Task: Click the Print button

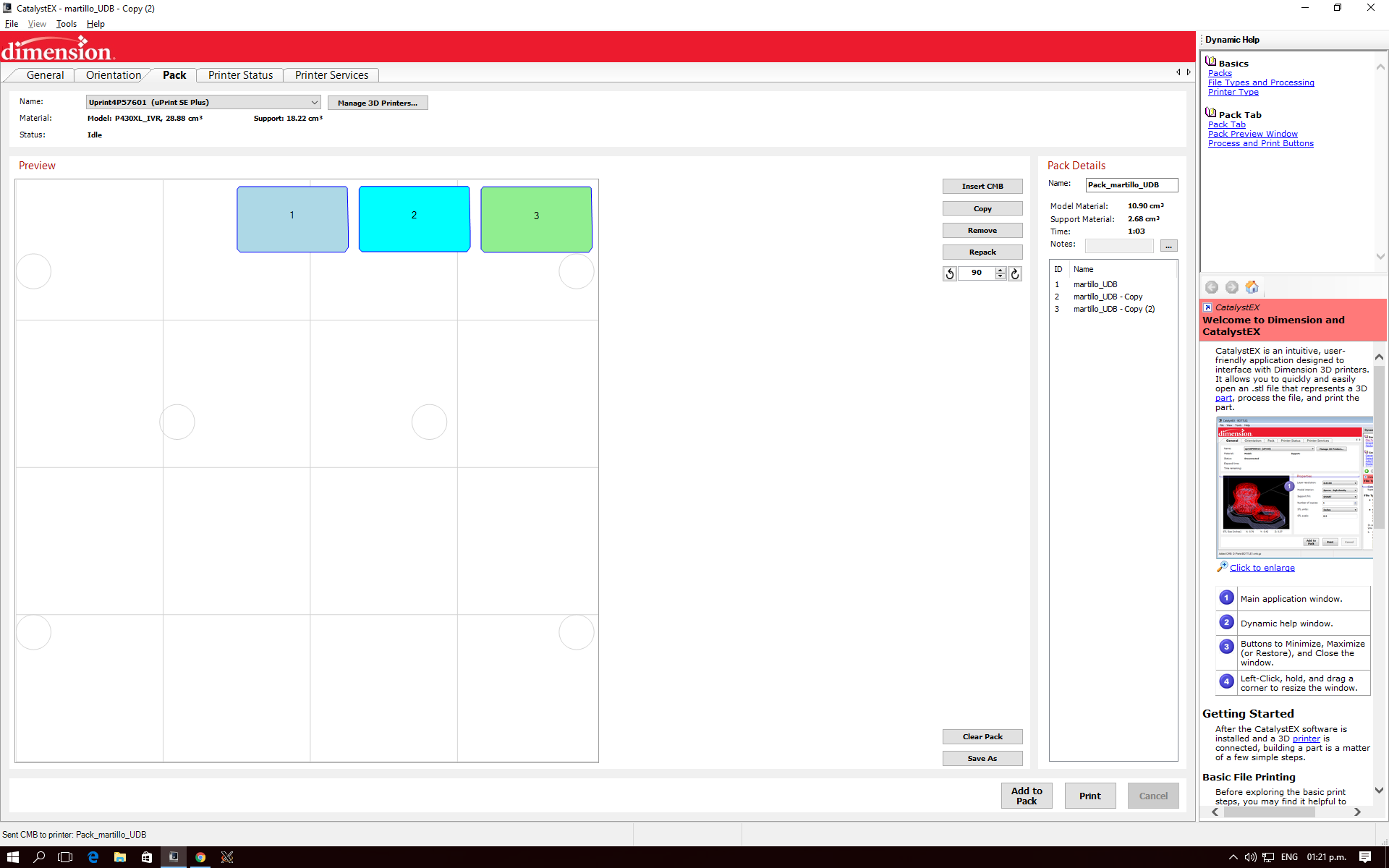Action: (x=1090, y=796)
